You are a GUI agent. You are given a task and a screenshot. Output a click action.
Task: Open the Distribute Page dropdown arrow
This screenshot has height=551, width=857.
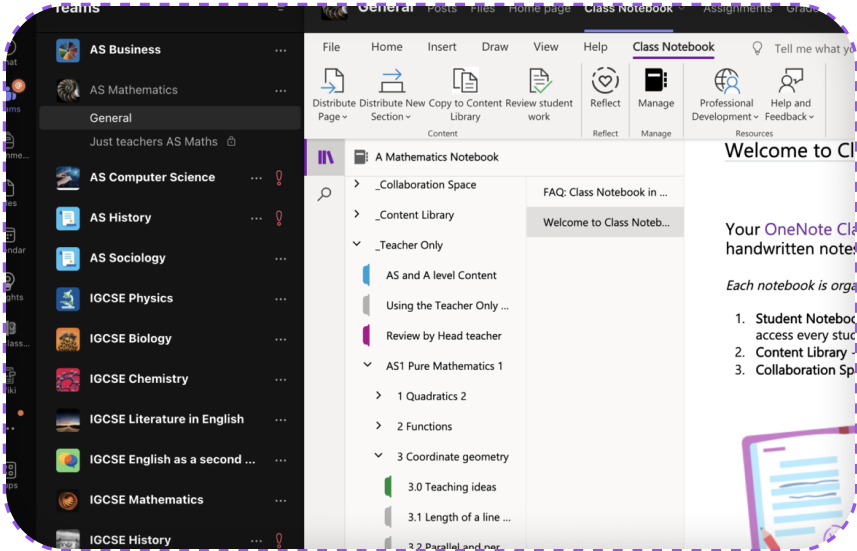pyautogui.click(x=345, y=117)
